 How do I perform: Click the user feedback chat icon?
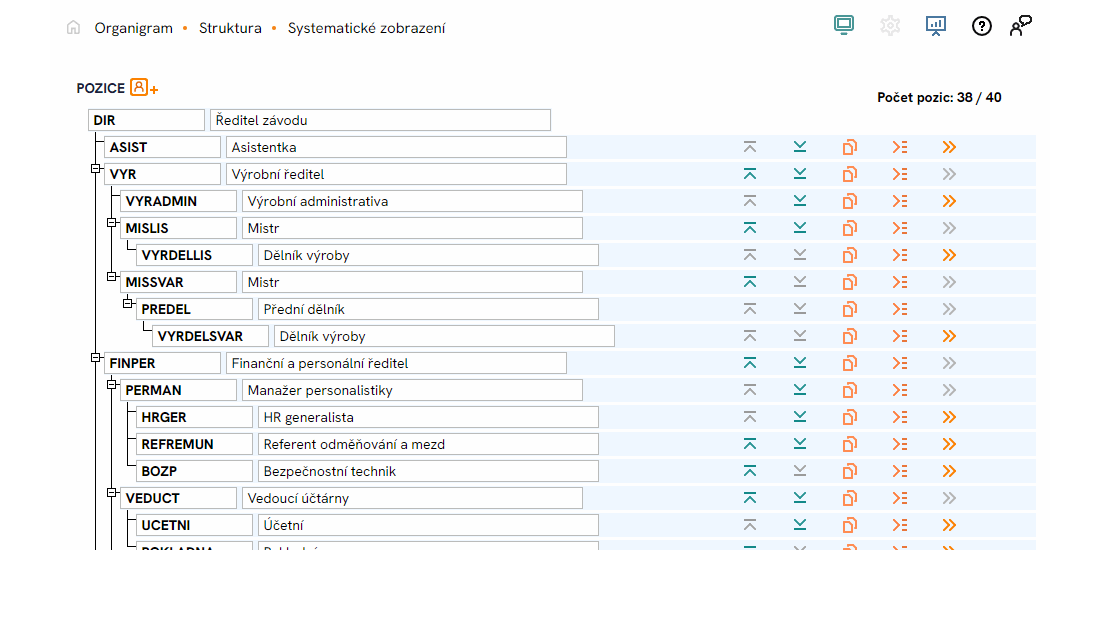1020,26
